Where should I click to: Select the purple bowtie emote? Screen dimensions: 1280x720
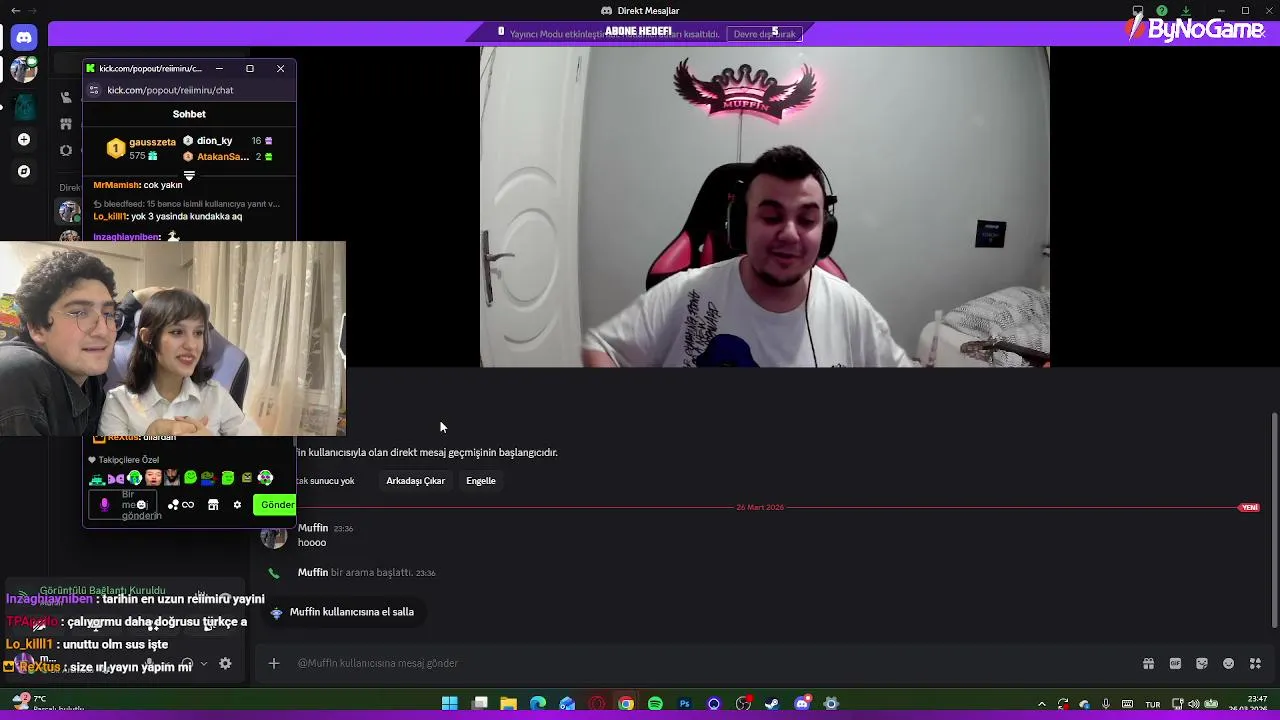[116, 479]
